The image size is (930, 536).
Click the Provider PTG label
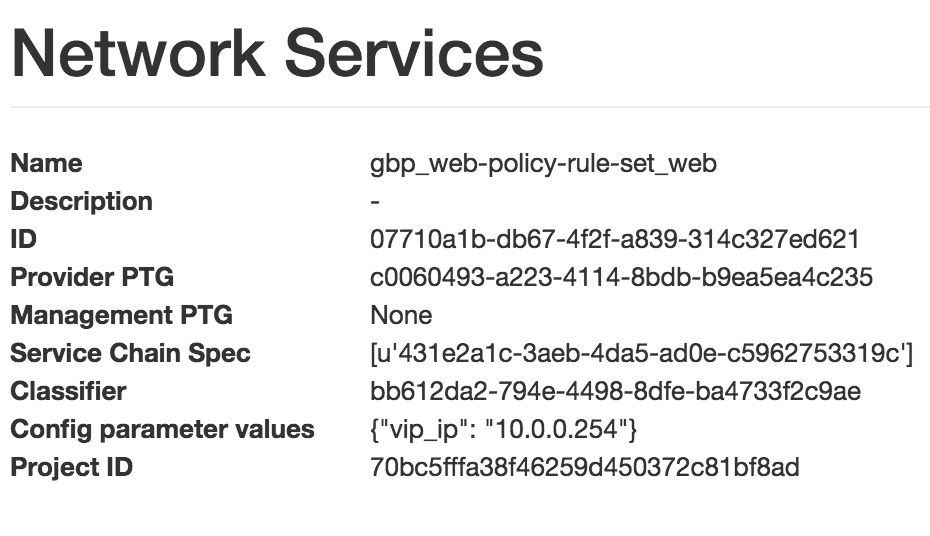click(x=92, y=277)
